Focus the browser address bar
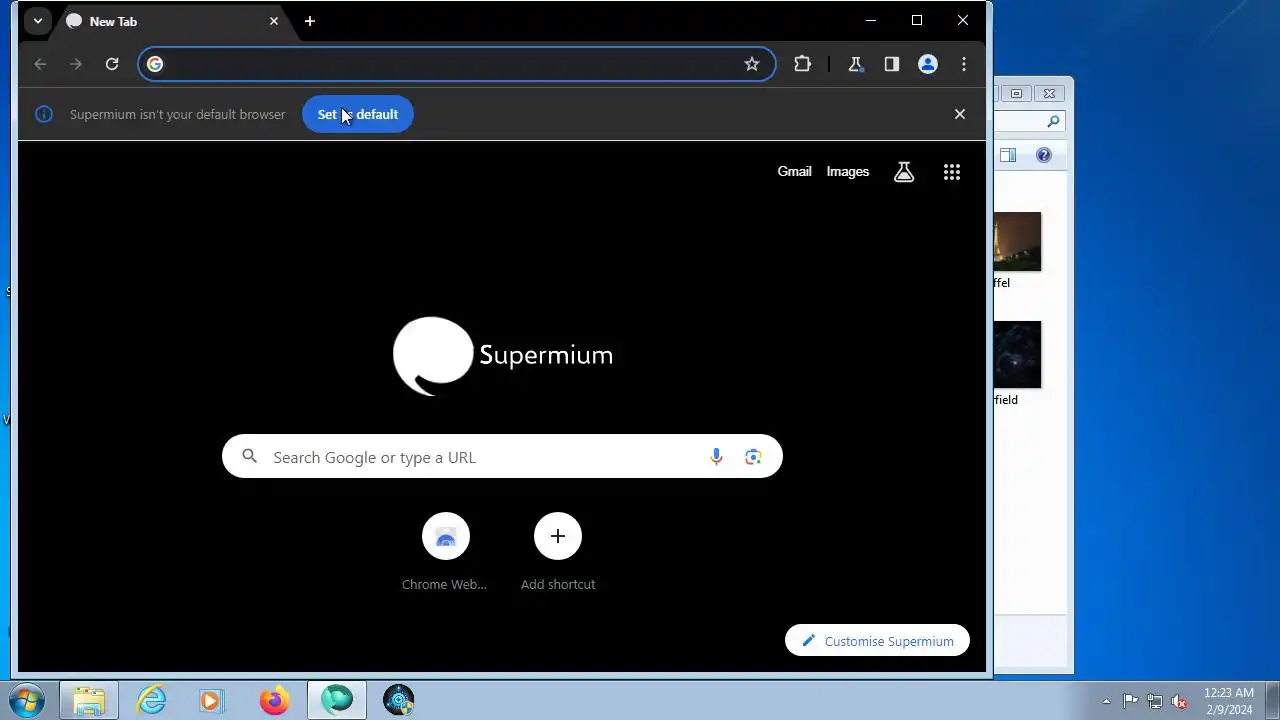This screenshot has width=1280, height=720. coord(455,64)
